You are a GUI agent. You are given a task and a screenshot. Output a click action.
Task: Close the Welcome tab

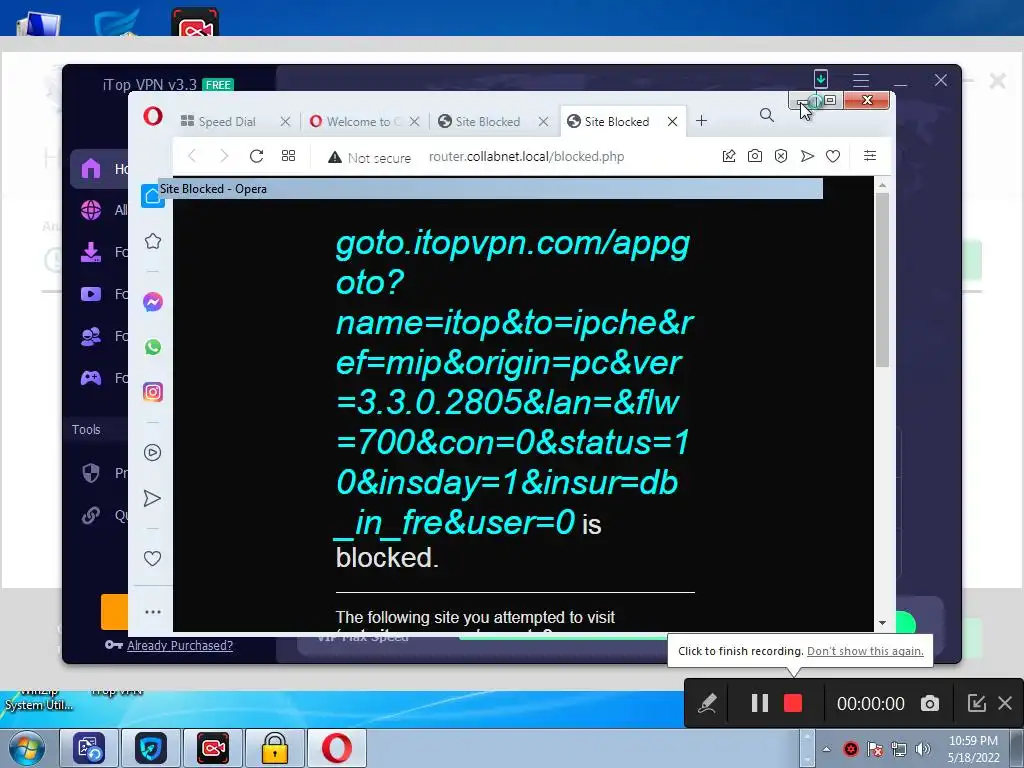coord(415,121)
